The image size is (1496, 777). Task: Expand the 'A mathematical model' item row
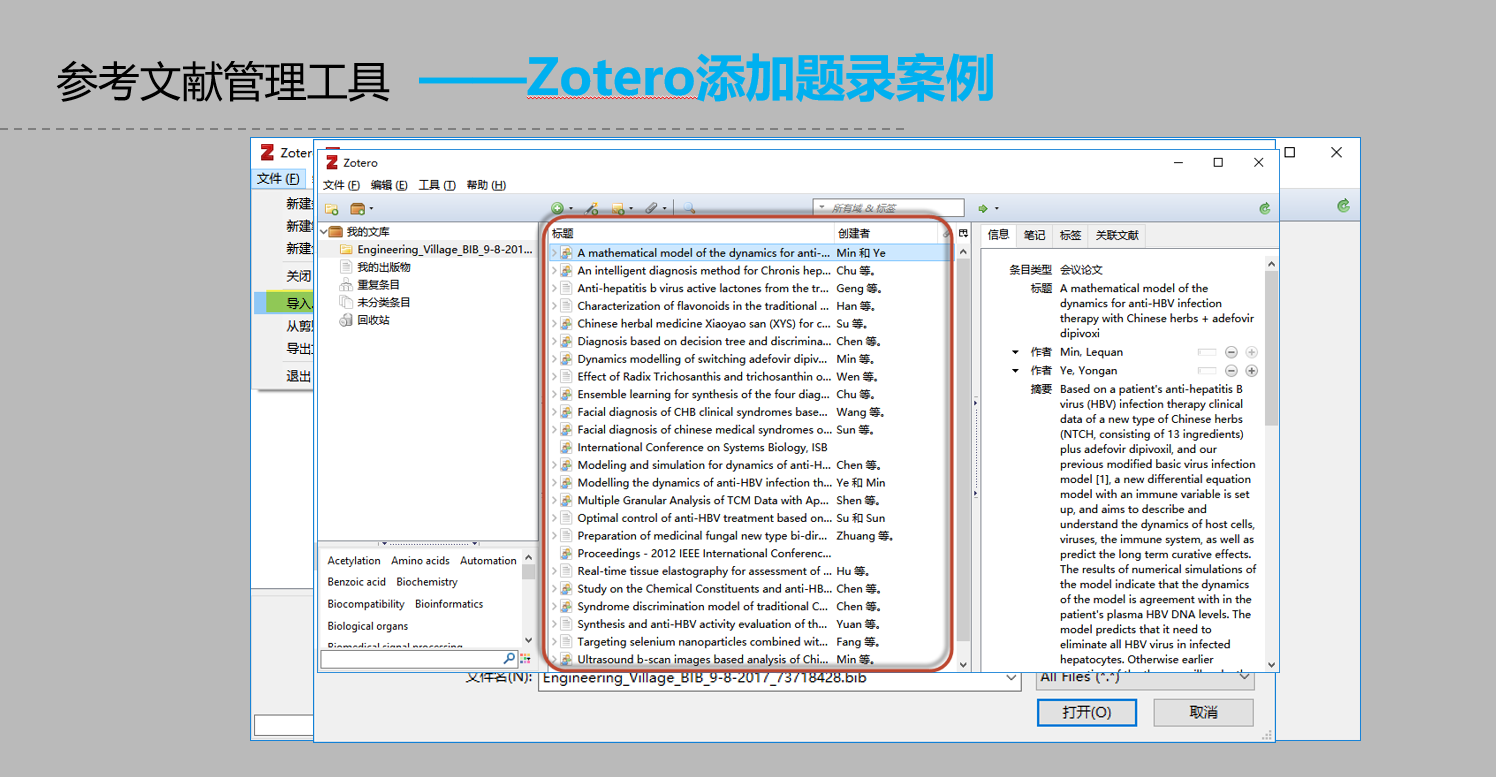coord(554,253)
